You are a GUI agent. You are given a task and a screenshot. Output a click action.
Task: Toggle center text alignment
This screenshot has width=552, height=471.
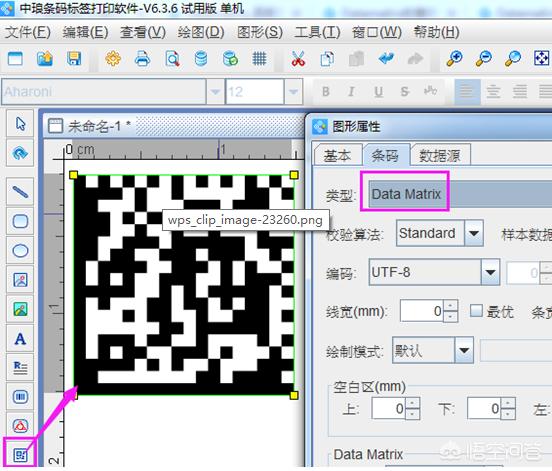click(x=493, y=92)
